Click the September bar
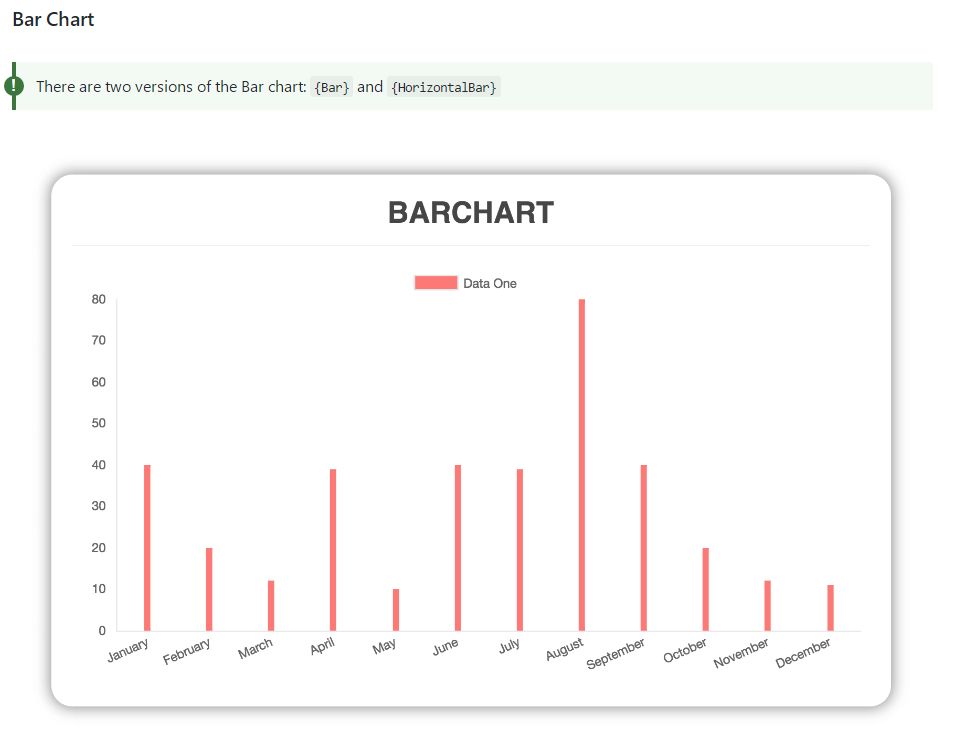 point(644,547)
